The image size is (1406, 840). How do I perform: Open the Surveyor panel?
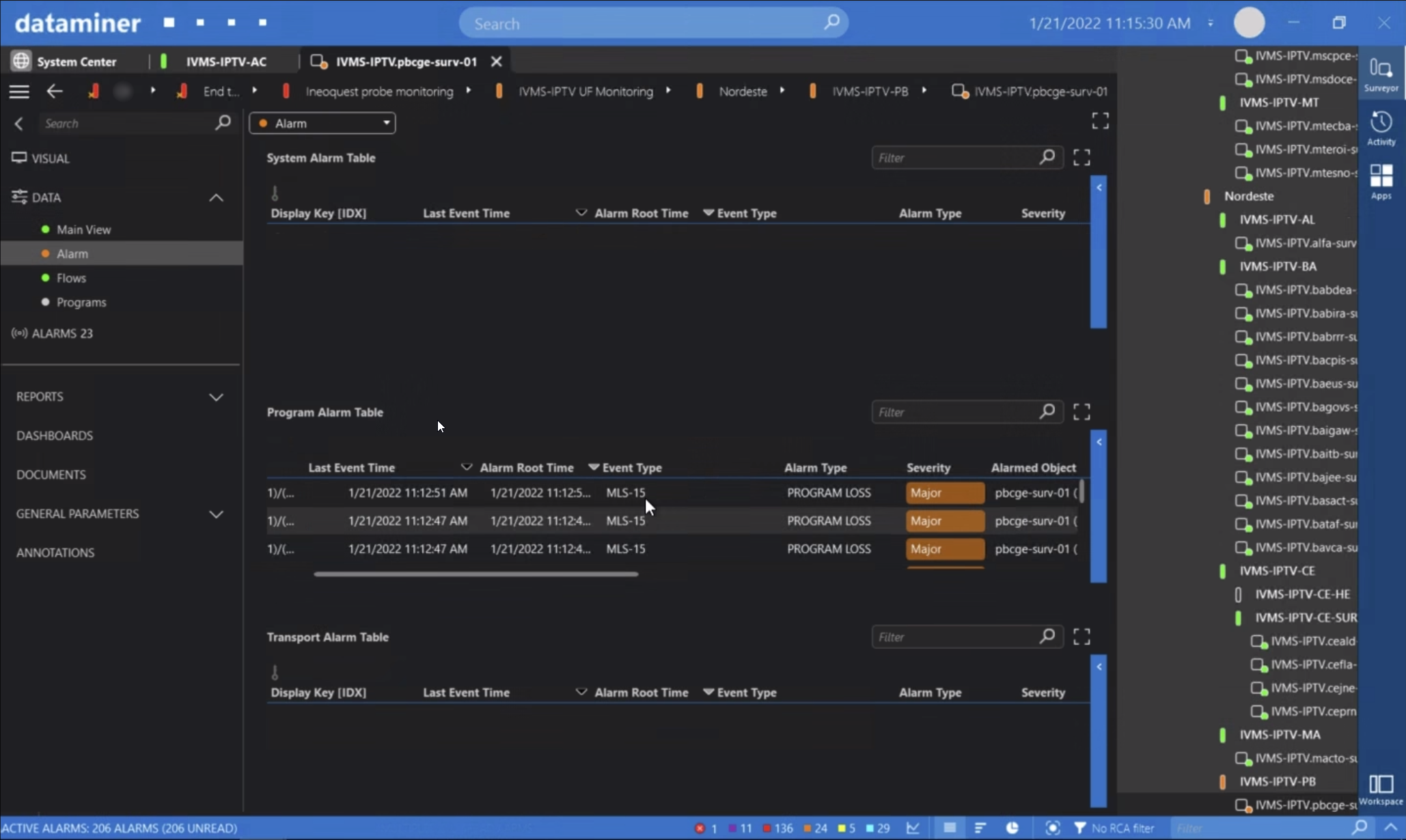(1381, 74)
